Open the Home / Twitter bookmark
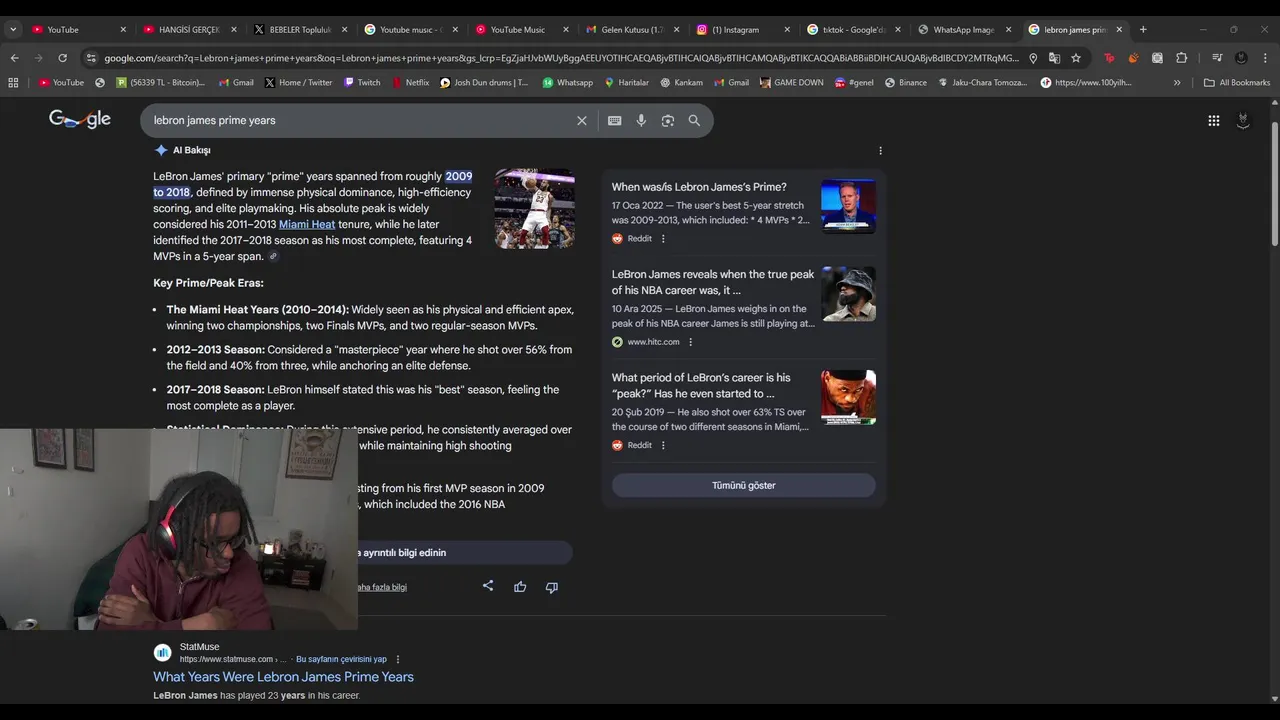 [x=297, y=82]
